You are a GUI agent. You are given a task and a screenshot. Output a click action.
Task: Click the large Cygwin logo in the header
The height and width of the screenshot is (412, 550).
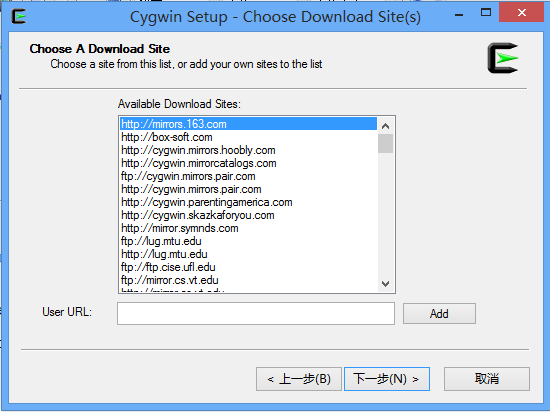coord(503,58)
